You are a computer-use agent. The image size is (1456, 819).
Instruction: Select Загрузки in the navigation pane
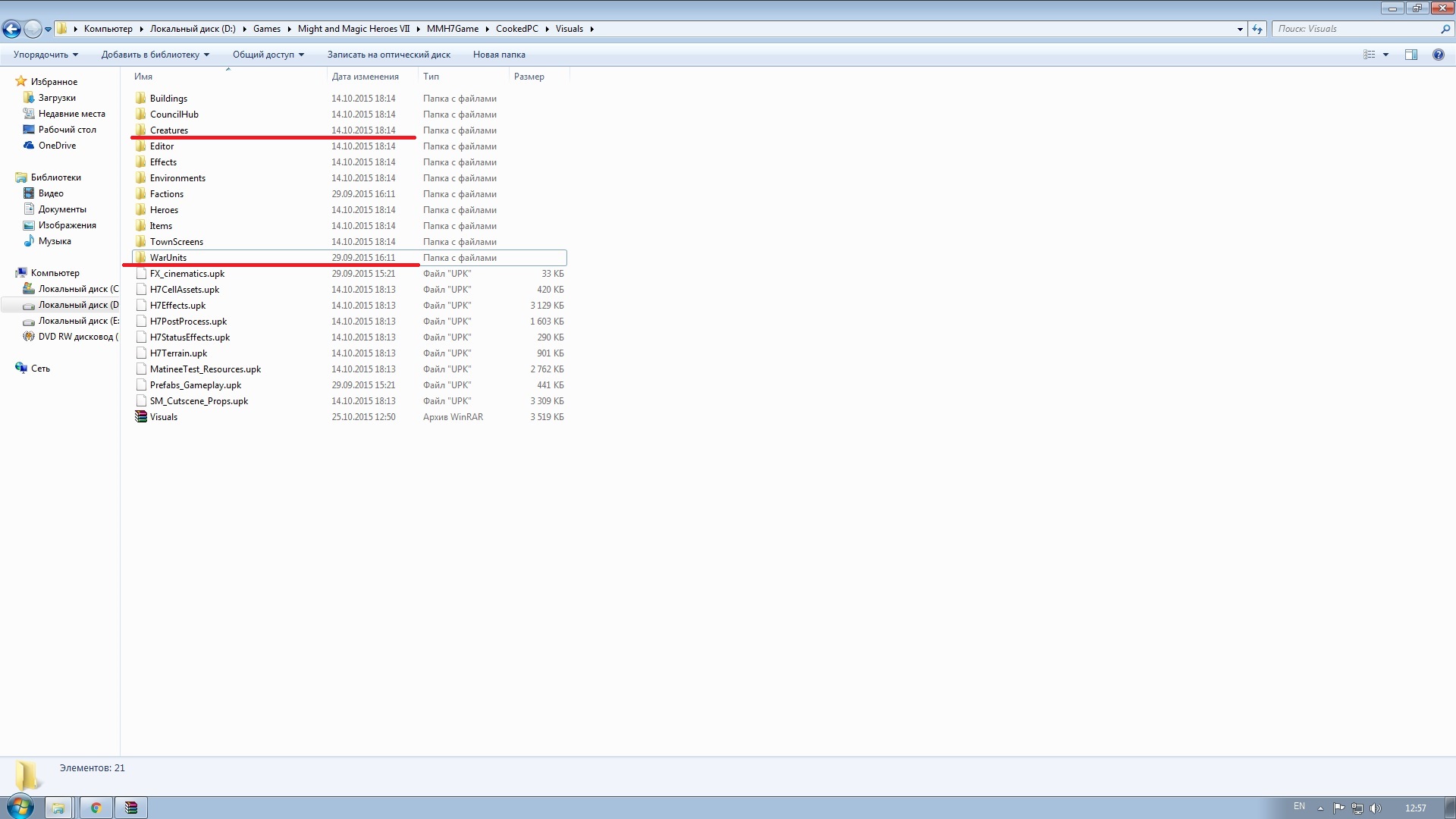(x=57, y=98)
